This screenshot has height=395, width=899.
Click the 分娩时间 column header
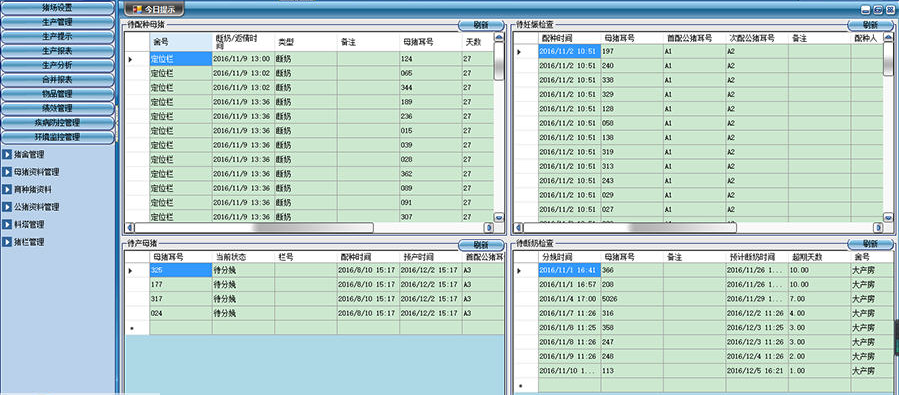[x=569, y=257]
